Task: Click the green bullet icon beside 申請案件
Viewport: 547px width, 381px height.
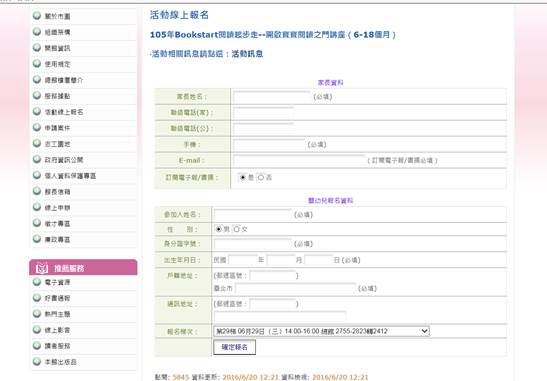Action: (37, 128)
